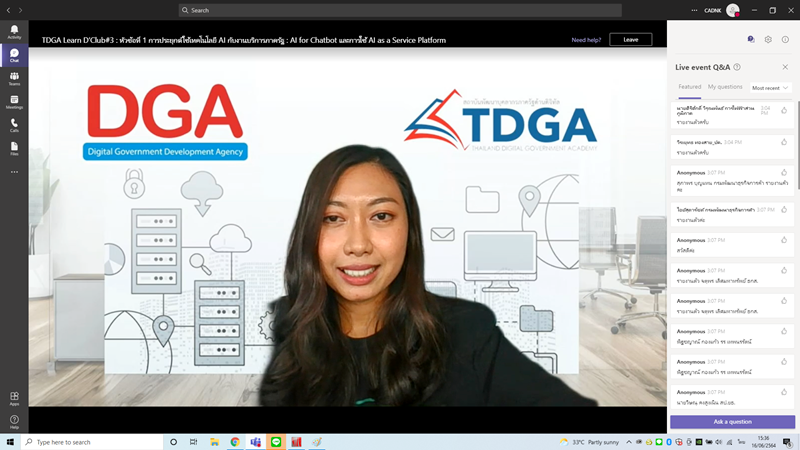Go back using the Teams back arrow
The width and height of the screenshot is (800, 450).
[x=8, y=10]
